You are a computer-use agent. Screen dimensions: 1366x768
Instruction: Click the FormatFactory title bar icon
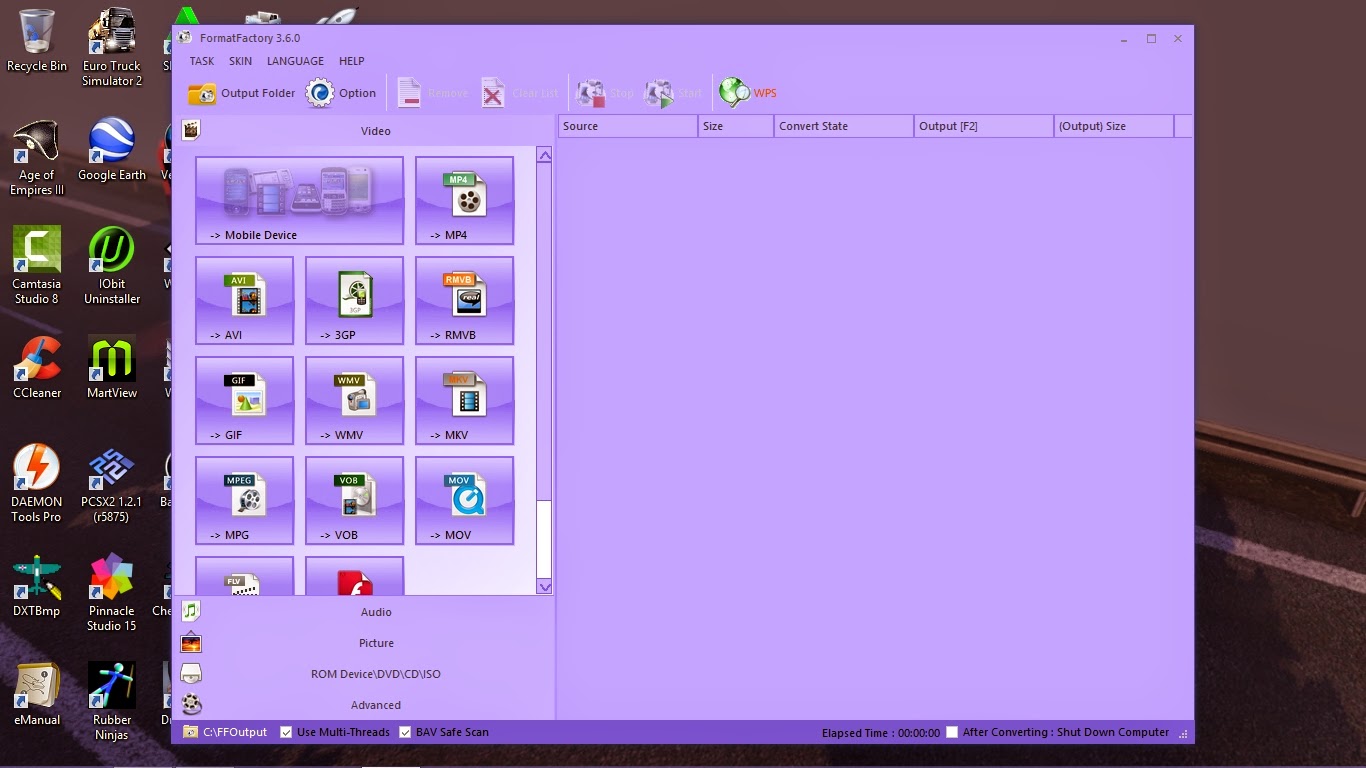point(185,38)
